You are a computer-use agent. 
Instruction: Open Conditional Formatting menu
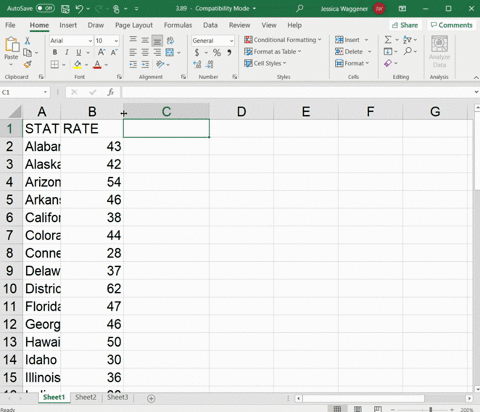pos(283,40)
